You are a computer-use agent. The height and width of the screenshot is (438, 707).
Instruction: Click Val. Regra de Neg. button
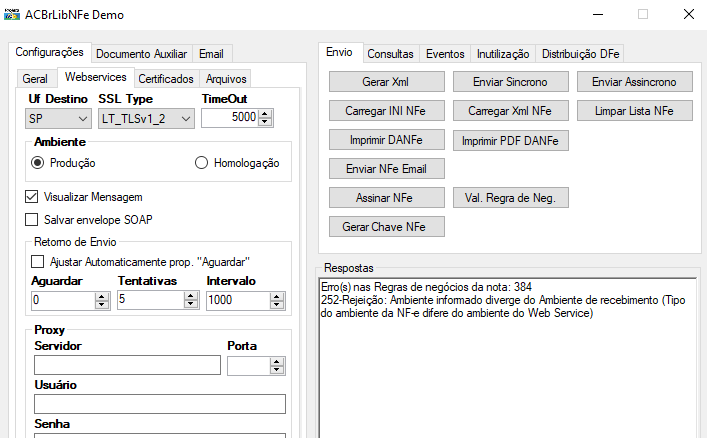click(510, 198)
